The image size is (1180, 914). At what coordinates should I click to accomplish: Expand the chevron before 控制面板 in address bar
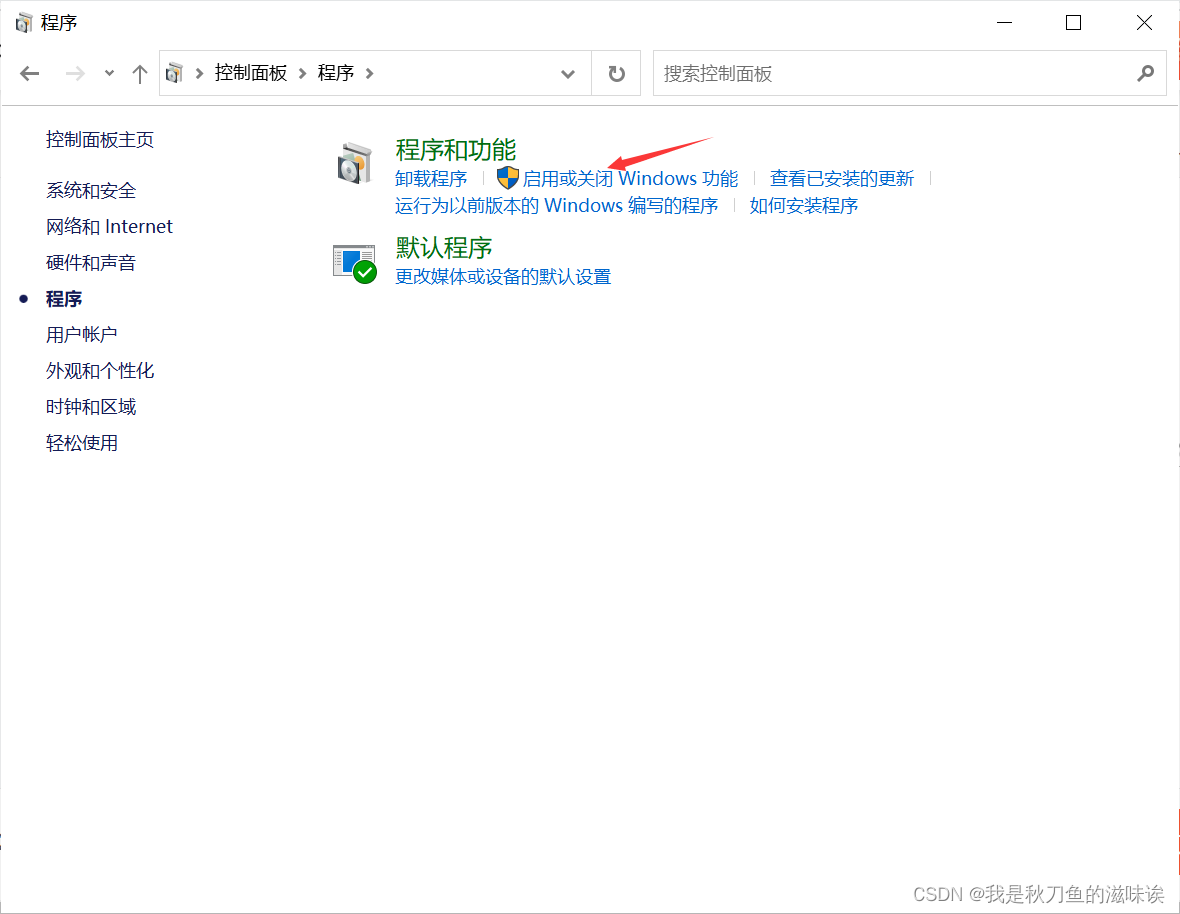click(x=199, y=73)
